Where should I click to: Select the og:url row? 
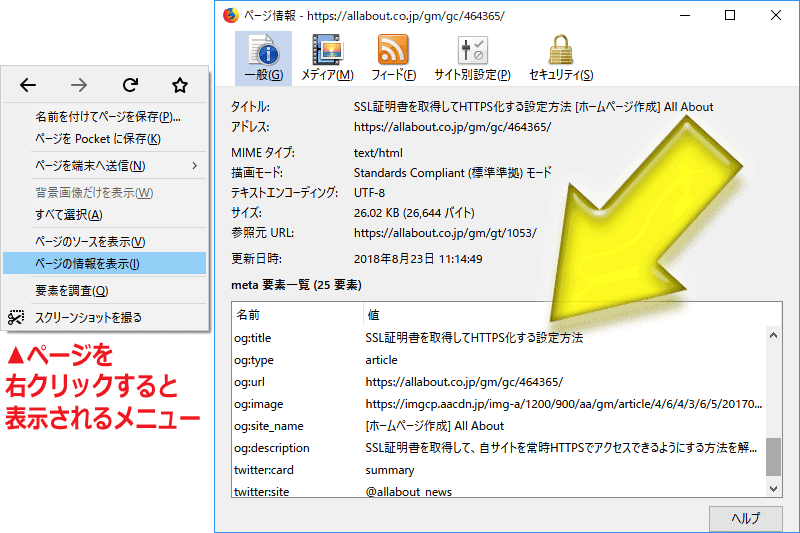499,382
